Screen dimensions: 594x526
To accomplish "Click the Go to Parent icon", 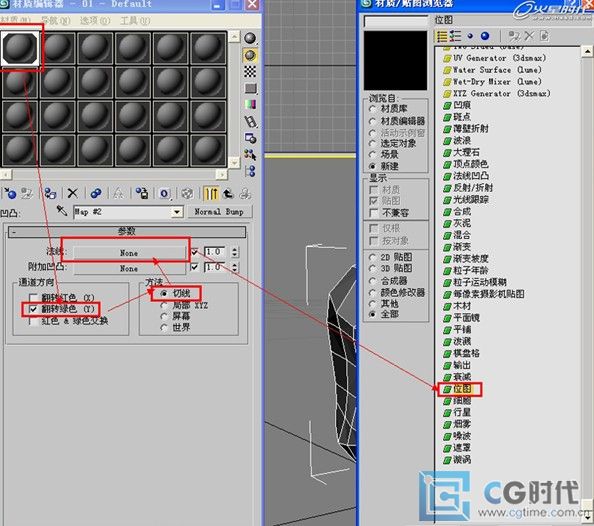I will click(228, 194).
